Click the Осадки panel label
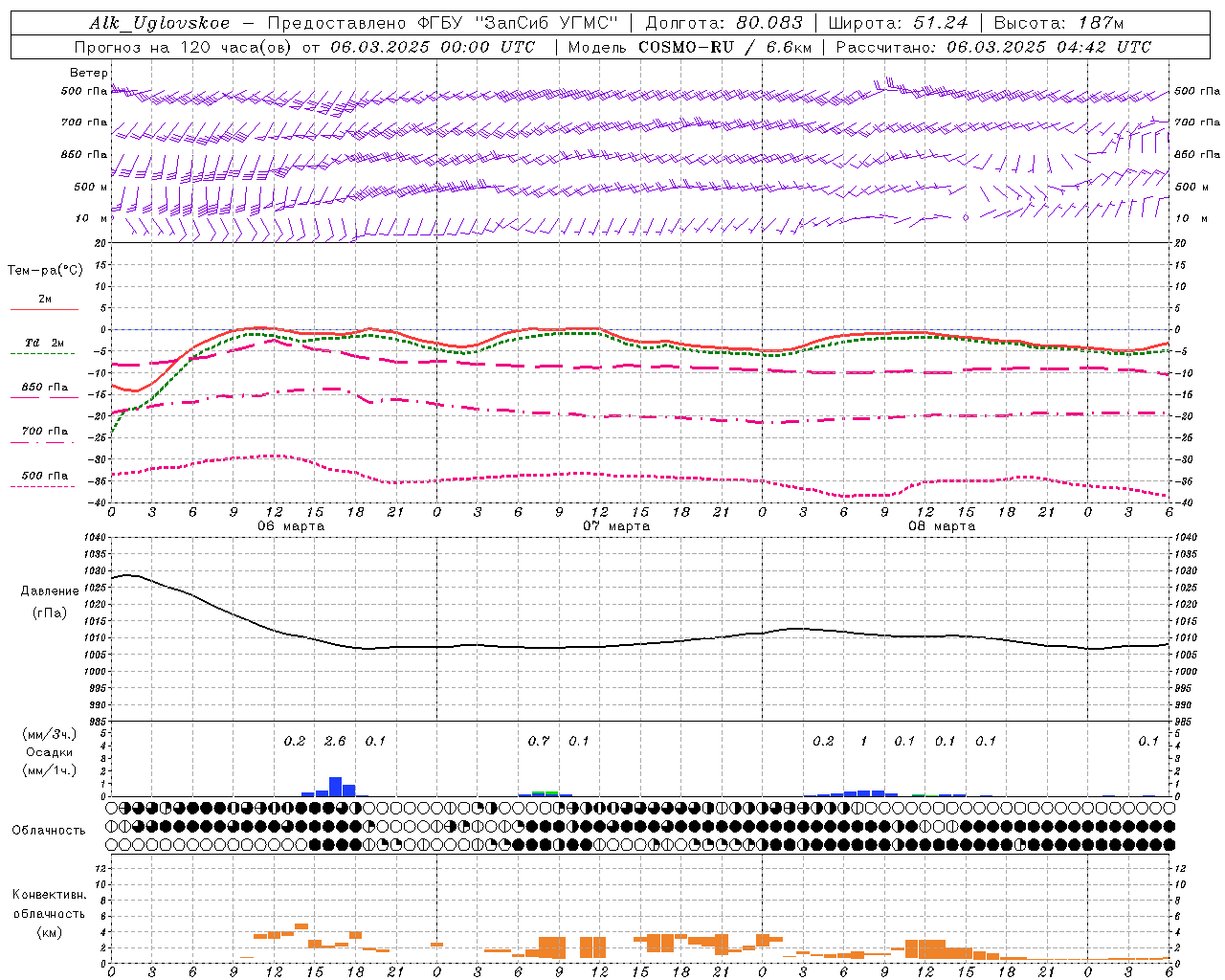1225x980 pixels. point(50,752)
